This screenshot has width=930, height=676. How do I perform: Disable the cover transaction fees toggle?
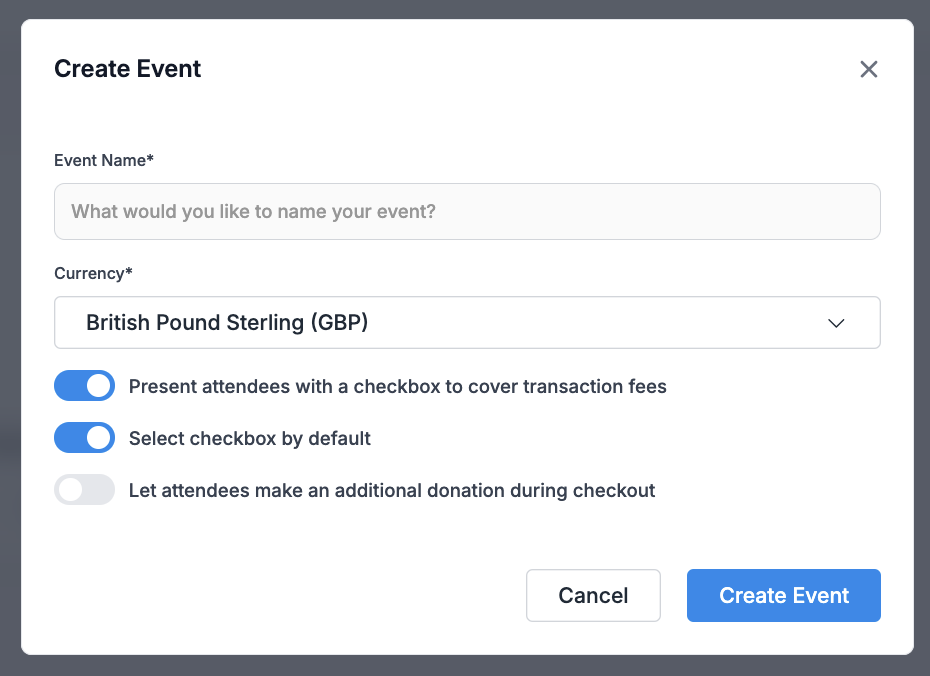[x=84, y=386]
